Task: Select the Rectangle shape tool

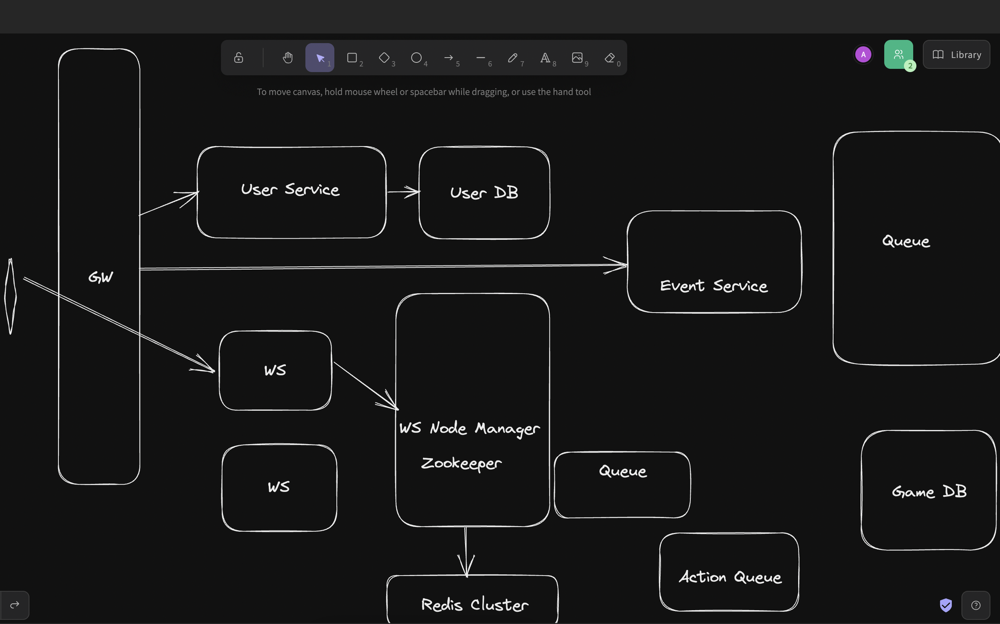Action: (352, 58)
